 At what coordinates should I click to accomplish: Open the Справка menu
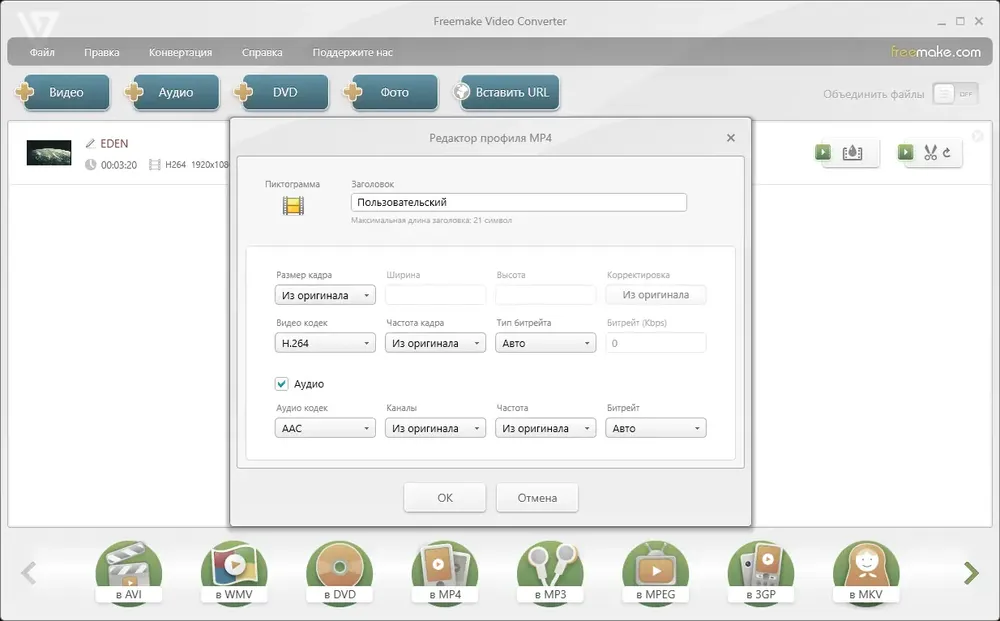pos(262,52)
